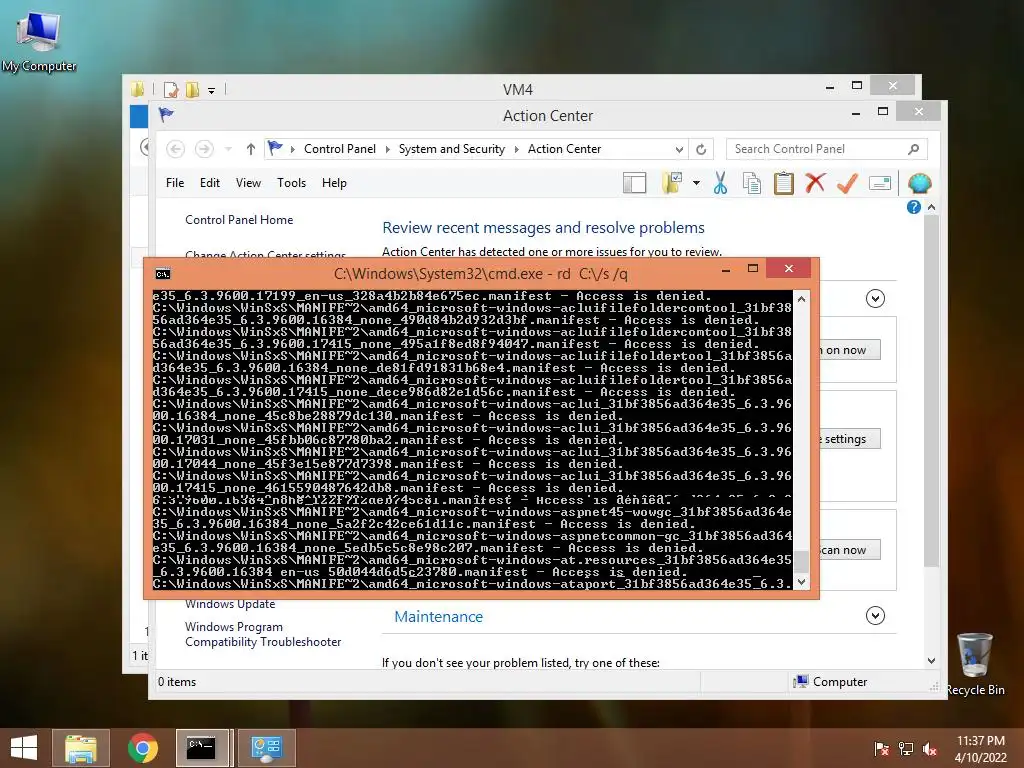Open the Tools menu

click(x=291, y=183)
